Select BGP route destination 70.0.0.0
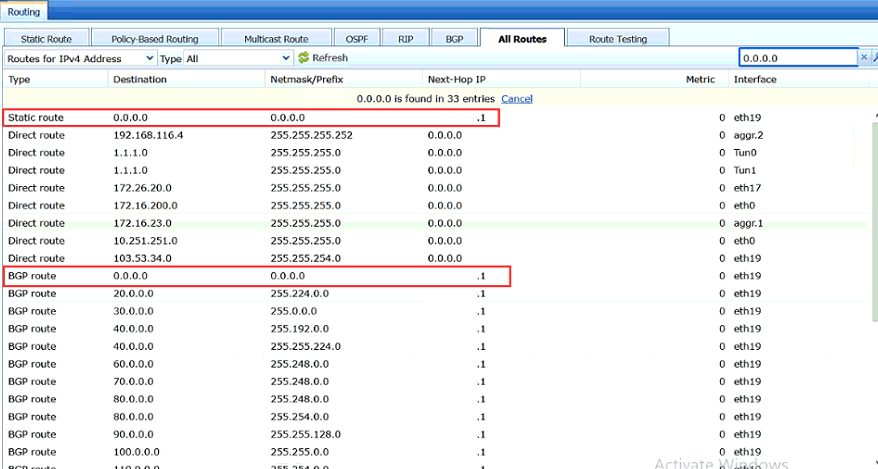Image resolution: width=878 pixels, height=469 pixels. click(133, 382)
